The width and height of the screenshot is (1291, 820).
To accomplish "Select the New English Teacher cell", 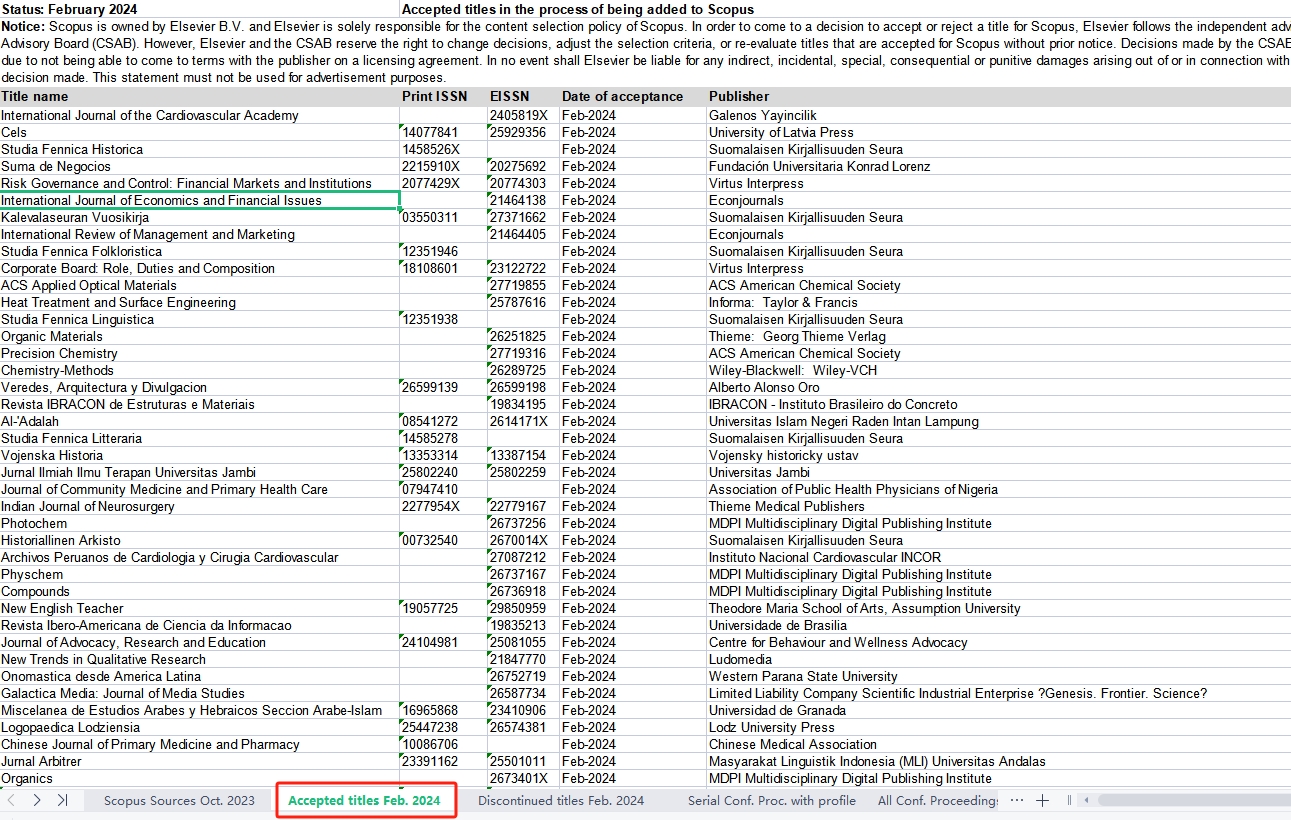I will coord(200,608).
